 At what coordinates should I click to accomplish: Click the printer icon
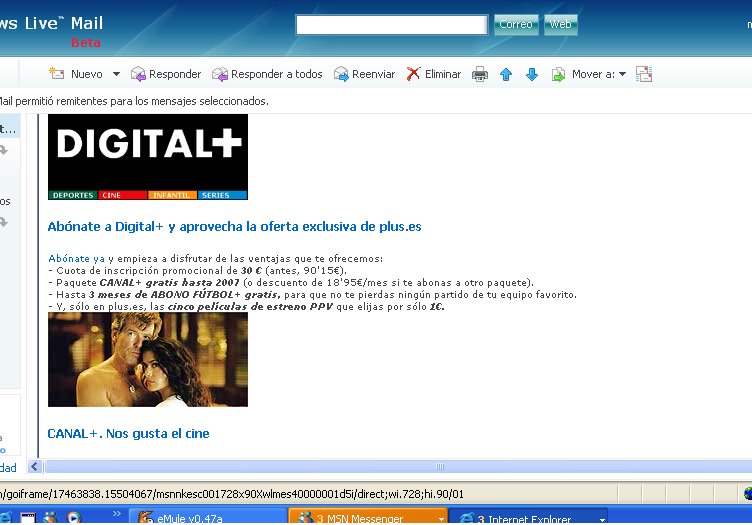[480, 74]
